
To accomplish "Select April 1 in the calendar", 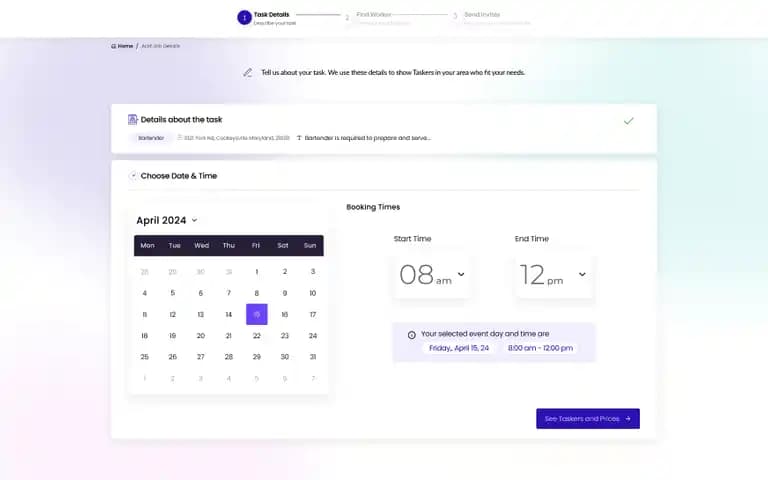I will [257, 272].
